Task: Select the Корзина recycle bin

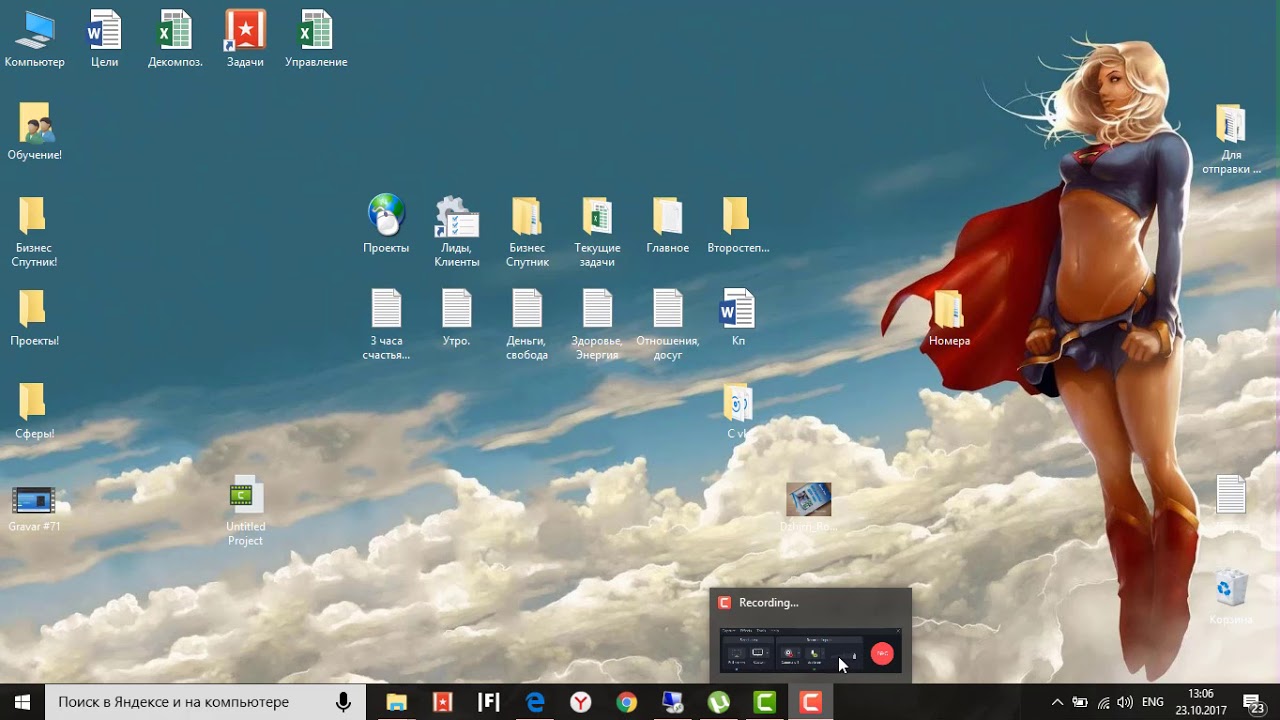Action: (x=1231, y=596)
